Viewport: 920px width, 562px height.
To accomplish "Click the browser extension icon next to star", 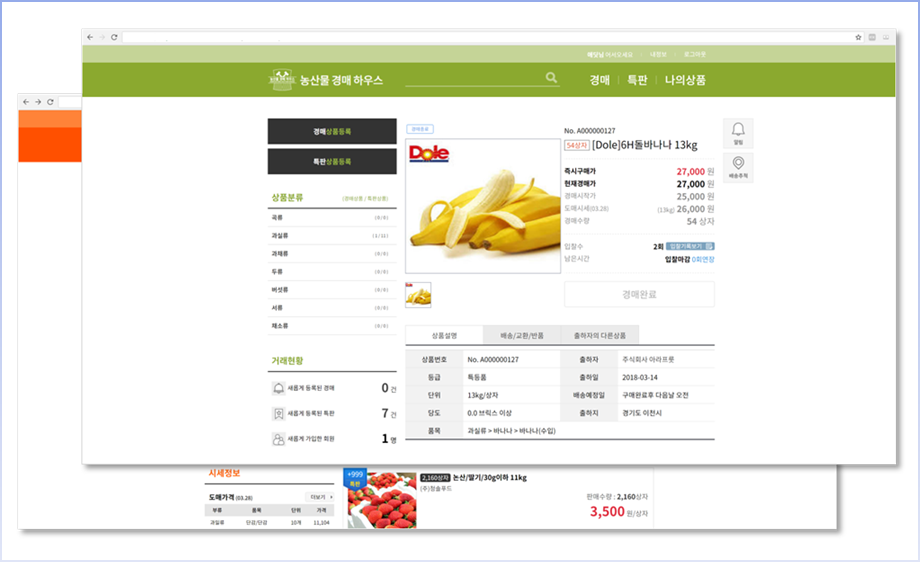I will point(872,37).
